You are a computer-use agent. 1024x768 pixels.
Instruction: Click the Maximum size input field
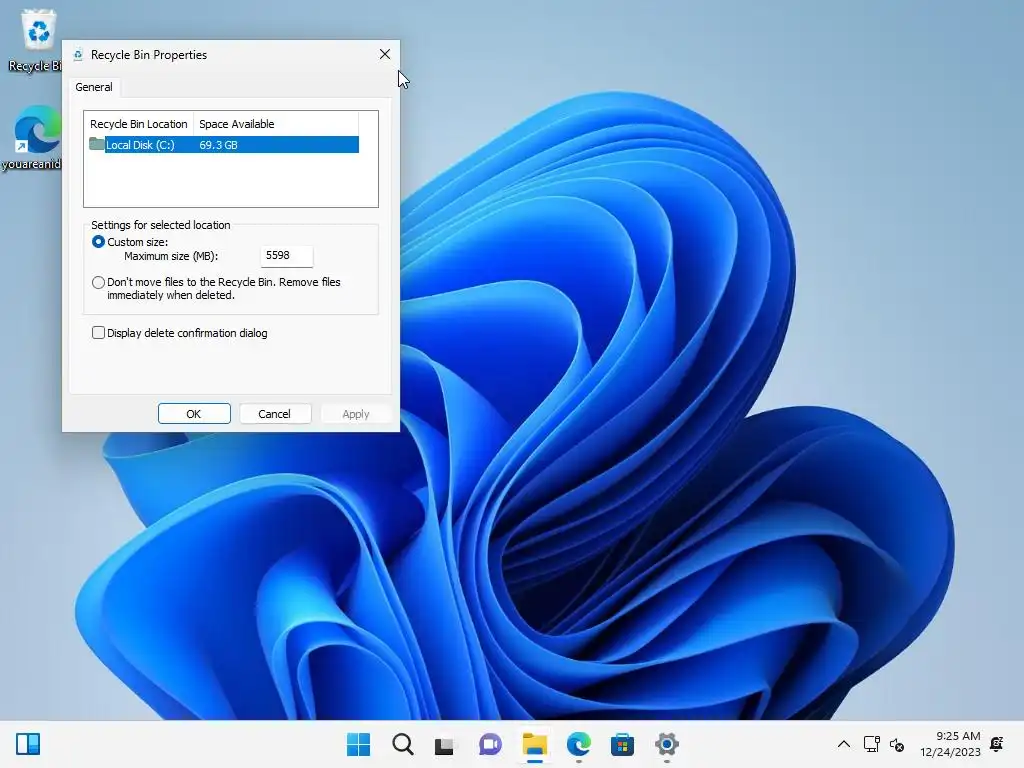click(x=287, y=256)
